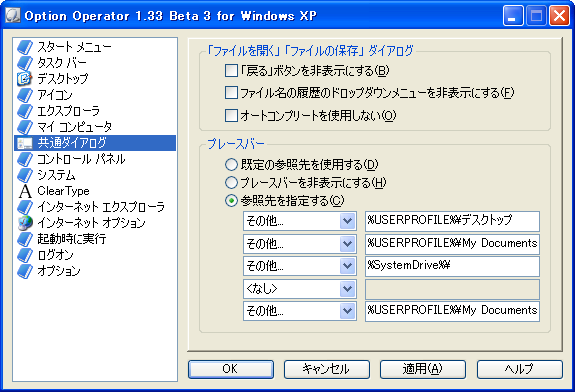Click the システム book icon

25,175
